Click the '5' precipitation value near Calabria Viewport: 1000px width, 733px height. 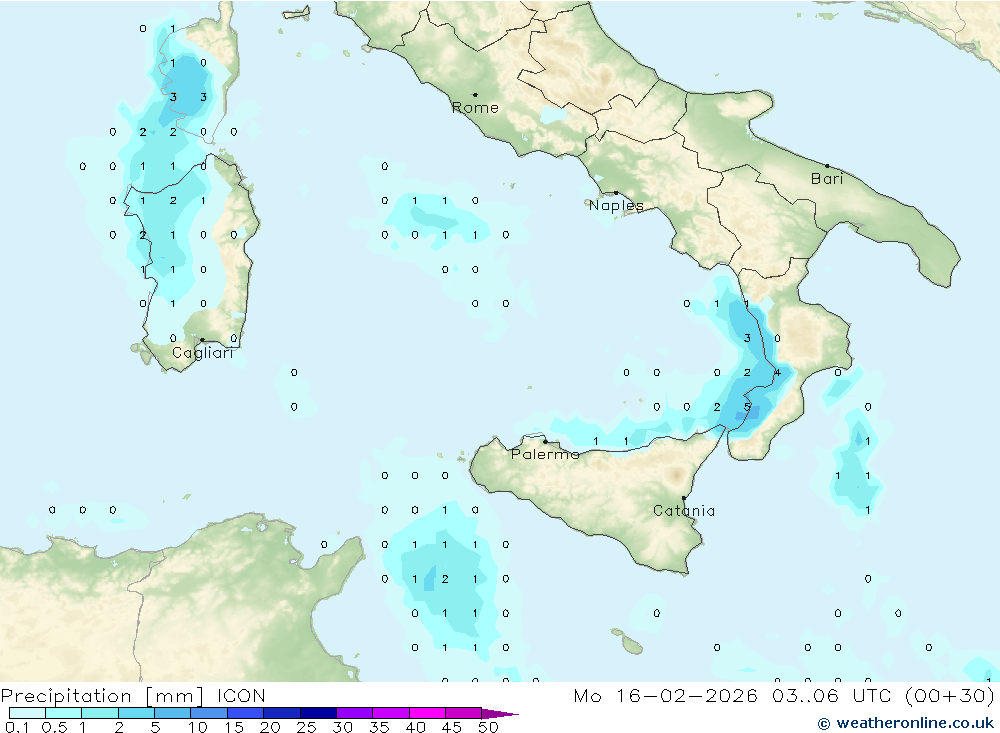tap(747, 407)
